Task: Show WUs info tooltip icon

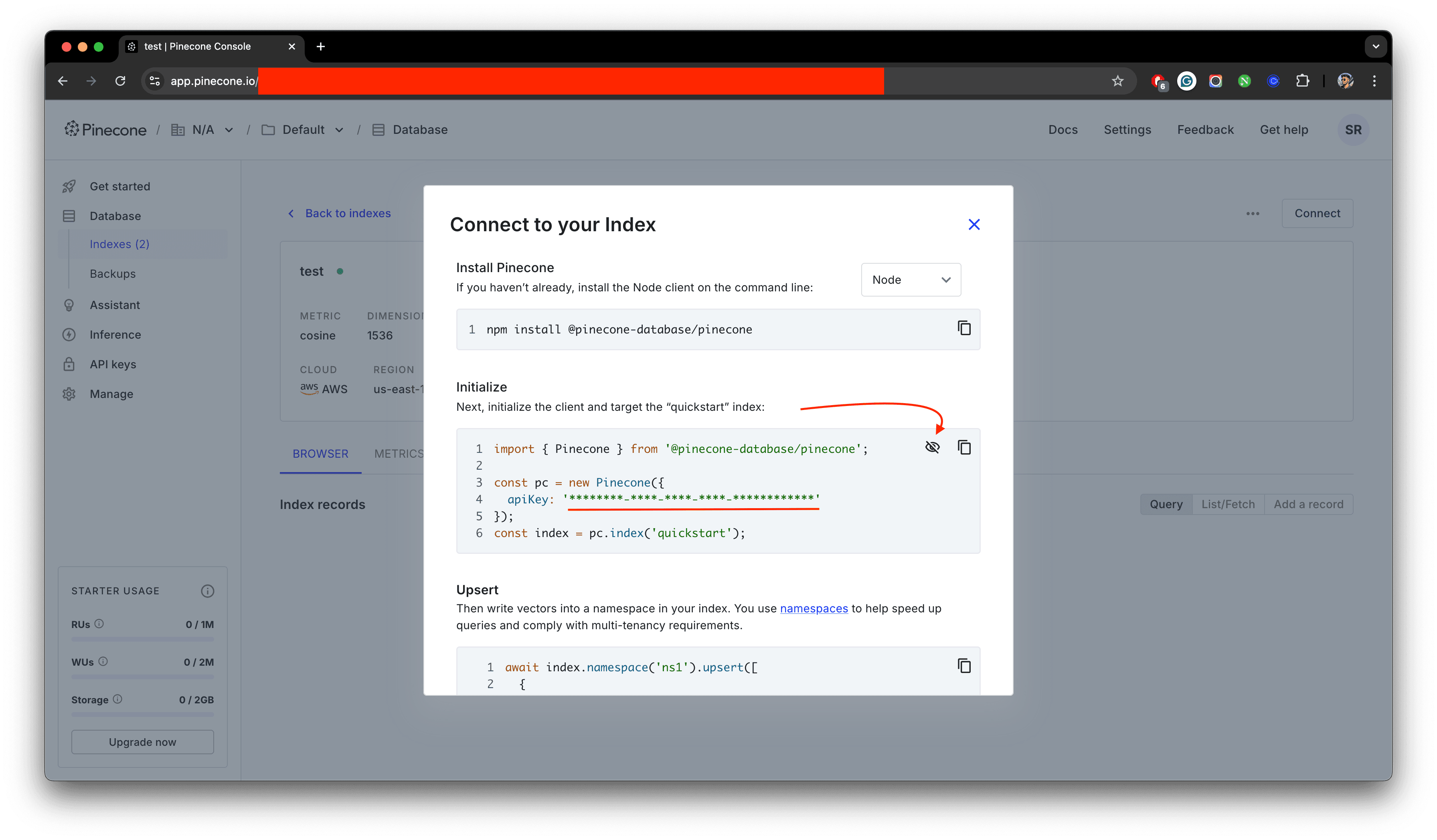Action: pyautogui.click(x=103, y=662)
